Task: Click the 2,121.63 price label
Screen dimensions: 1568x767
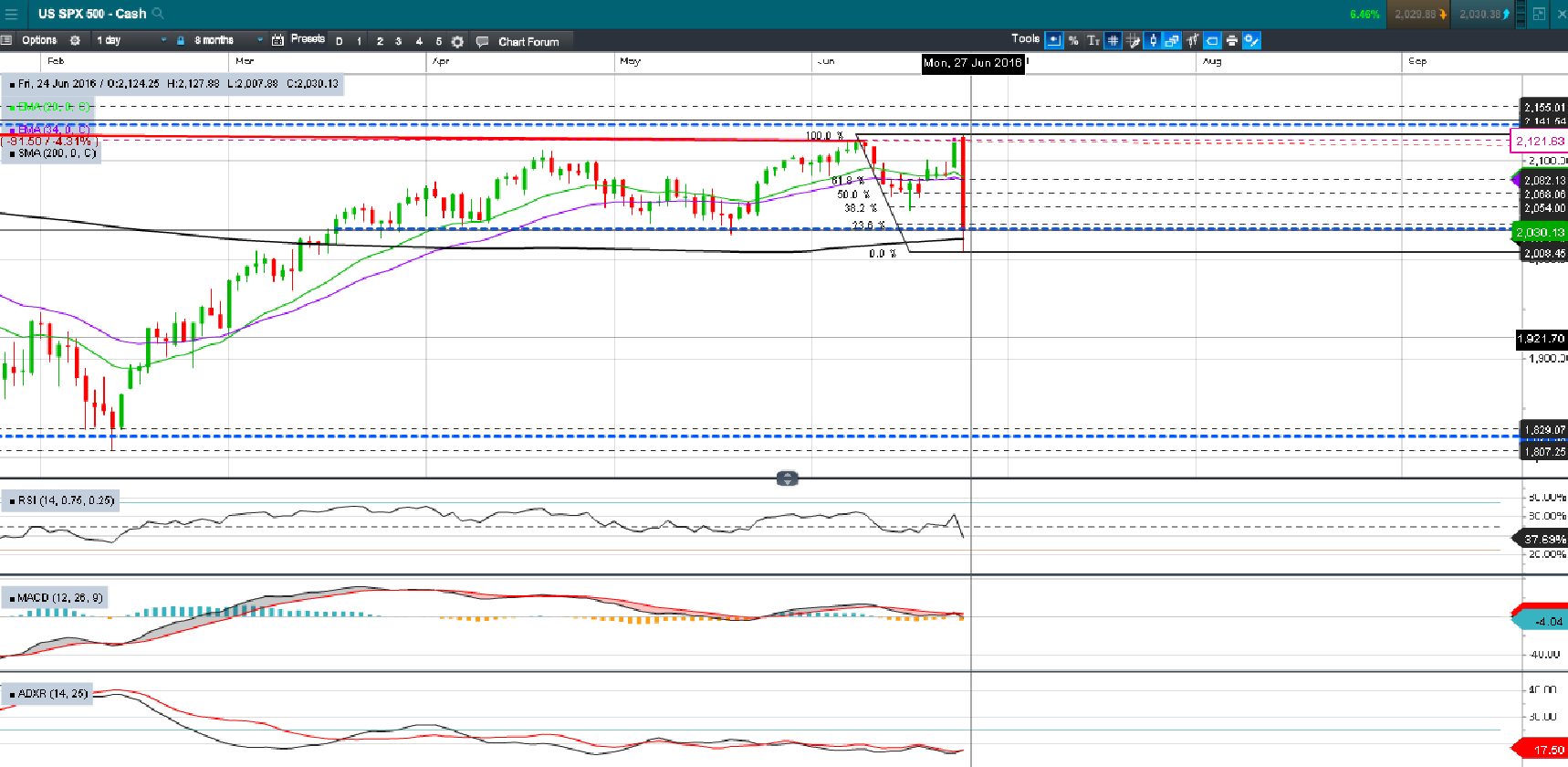Action: [1540, 141]
